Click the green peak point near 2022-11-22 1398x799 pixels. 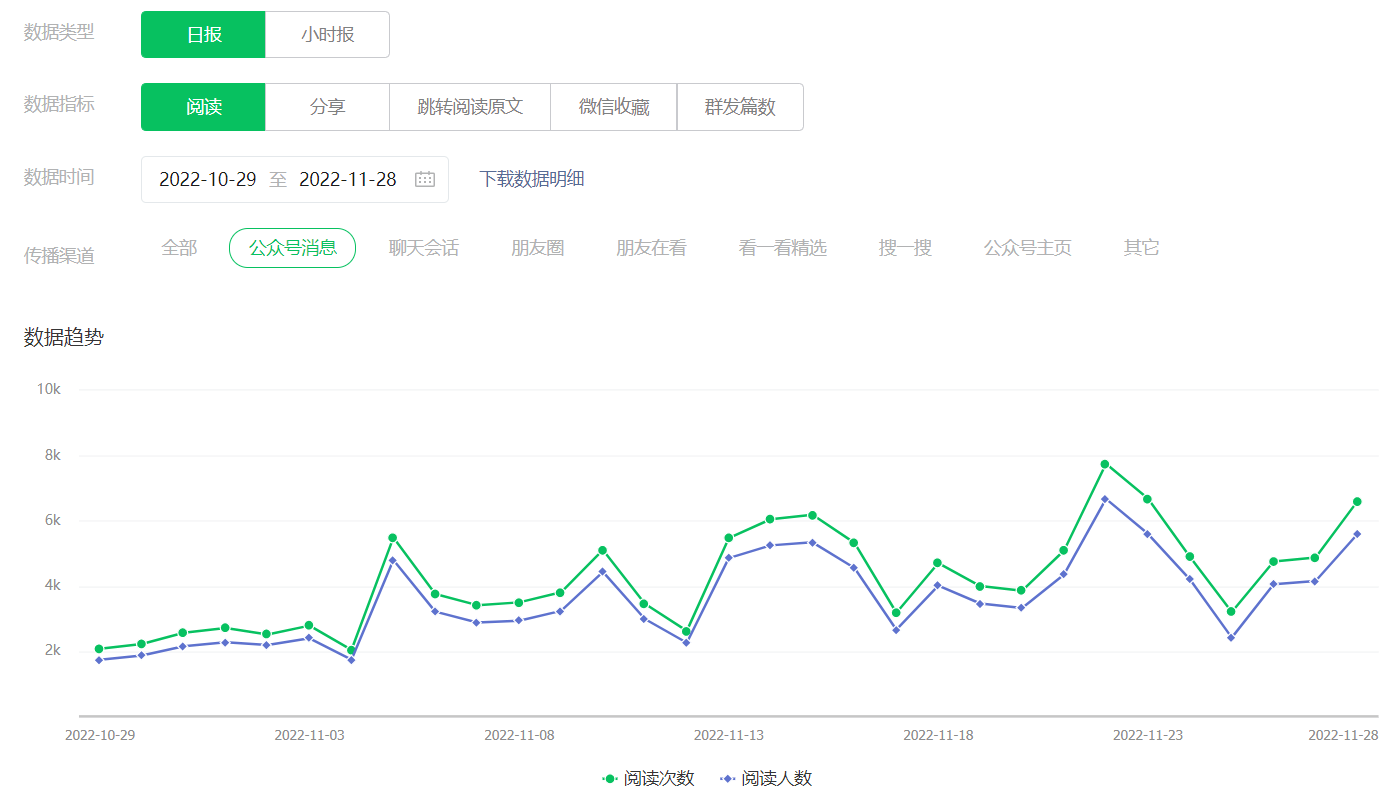(1105, 464)
